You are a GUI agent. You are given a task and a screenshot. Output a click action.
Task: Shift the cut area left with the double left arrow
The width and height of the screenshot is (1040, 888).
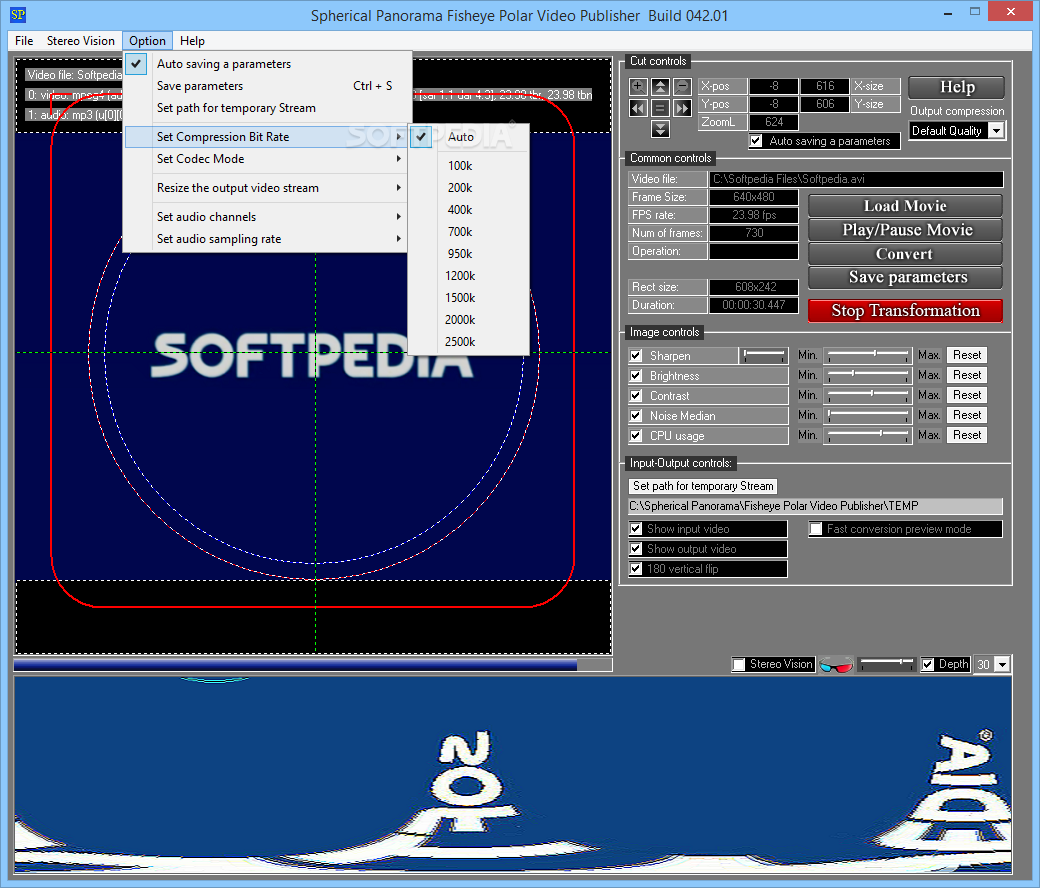638,108
